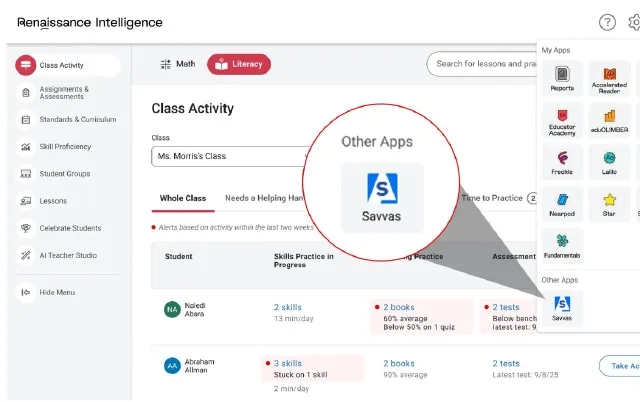Viewport: 640px width, 402px height.
Task: Select the Literacy subject pill
Action: [239, 64]
